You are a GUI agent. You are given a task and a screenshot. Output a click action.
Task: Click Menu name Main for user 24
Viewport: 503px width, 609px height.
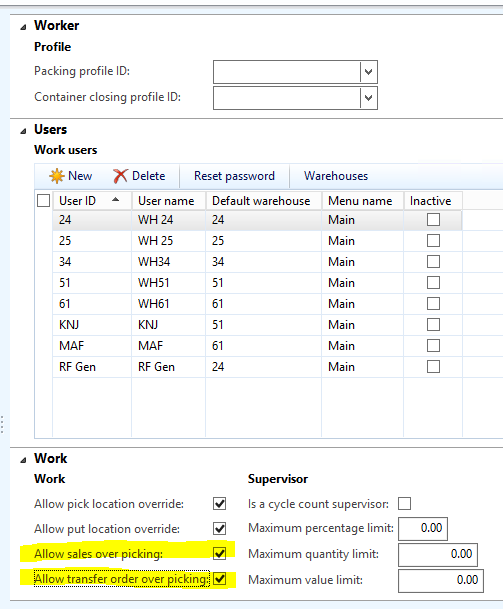pyautogui.click(x=362, y=220)
